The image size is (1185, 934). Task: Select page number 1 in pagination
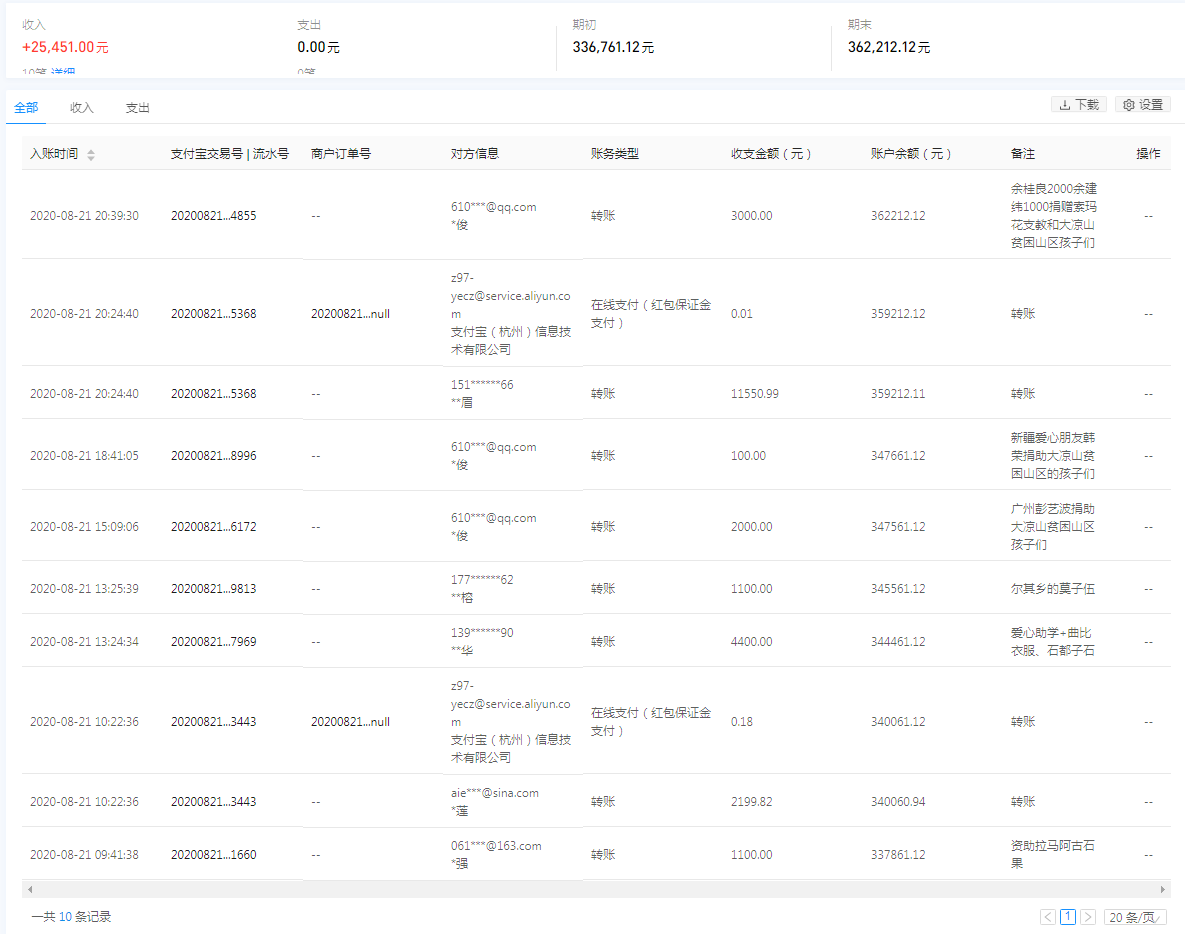click(1068, 917)
